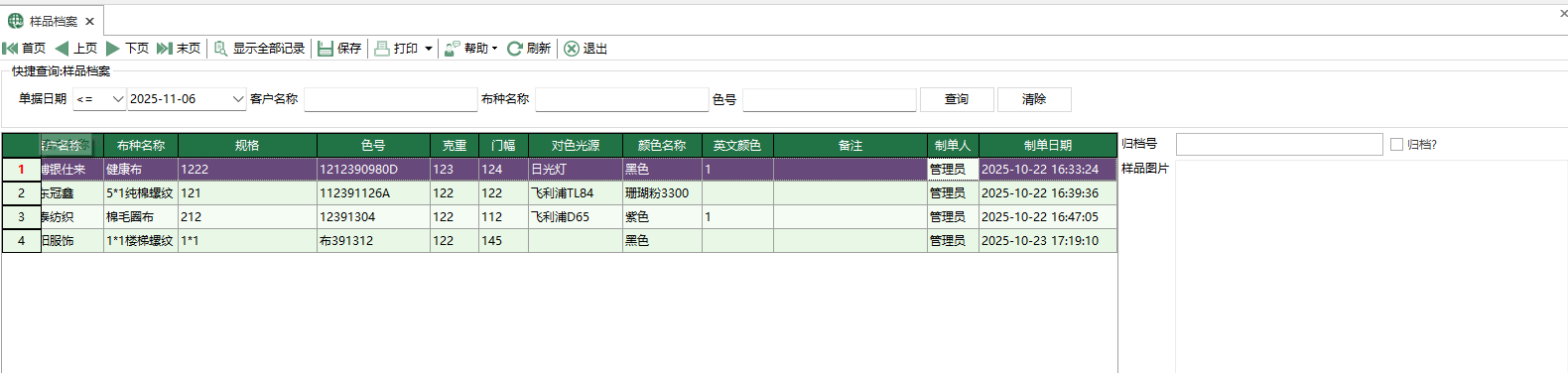The width and height of the screenshot is (1568, 373).
Task: Click the 管理员 cell in row 1
Action: (953, 170)
